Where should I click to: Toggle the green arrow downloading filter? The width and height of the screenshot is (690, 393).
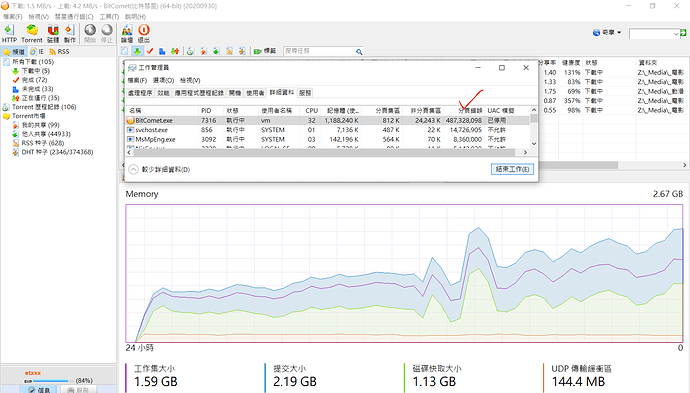[x=137, y=51]
